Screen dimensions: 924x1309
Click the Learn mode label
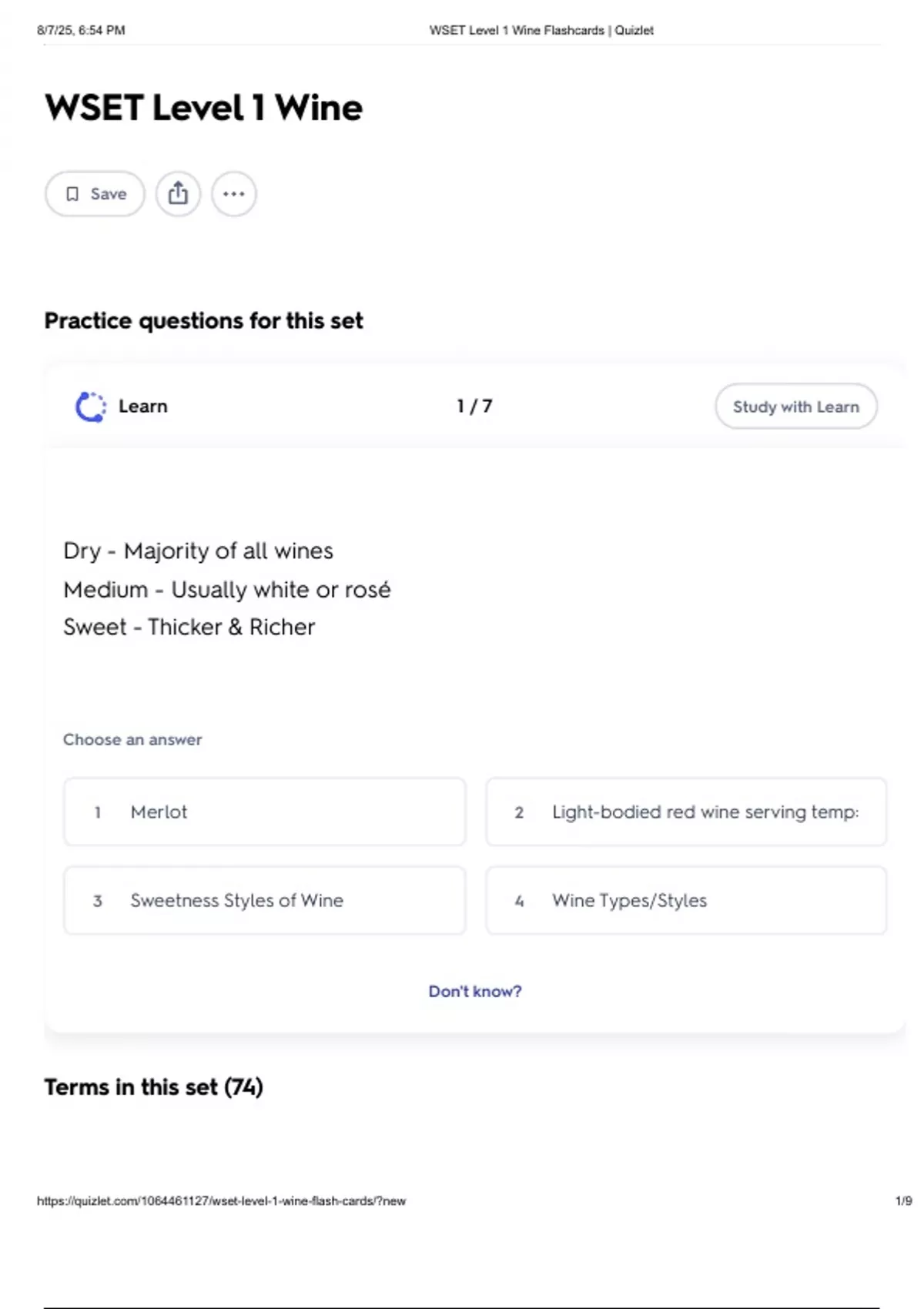(143, 407)
